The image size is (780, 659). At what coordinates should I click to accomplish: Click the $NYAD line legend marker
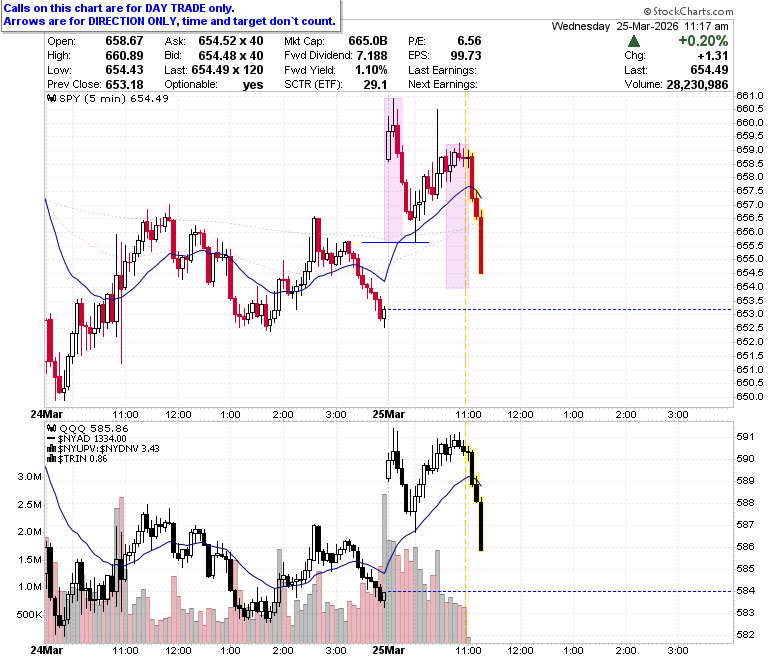click(x=51, y=439)
